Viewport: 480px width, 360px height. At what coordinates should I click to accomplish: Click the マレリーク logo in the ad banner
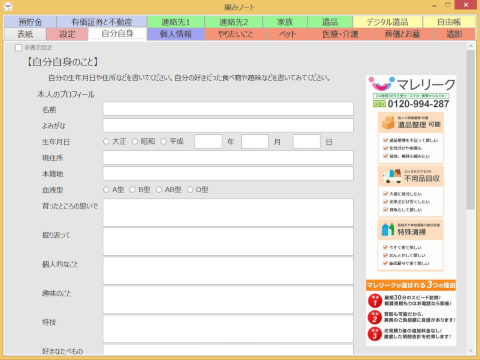tap(412, 84)
